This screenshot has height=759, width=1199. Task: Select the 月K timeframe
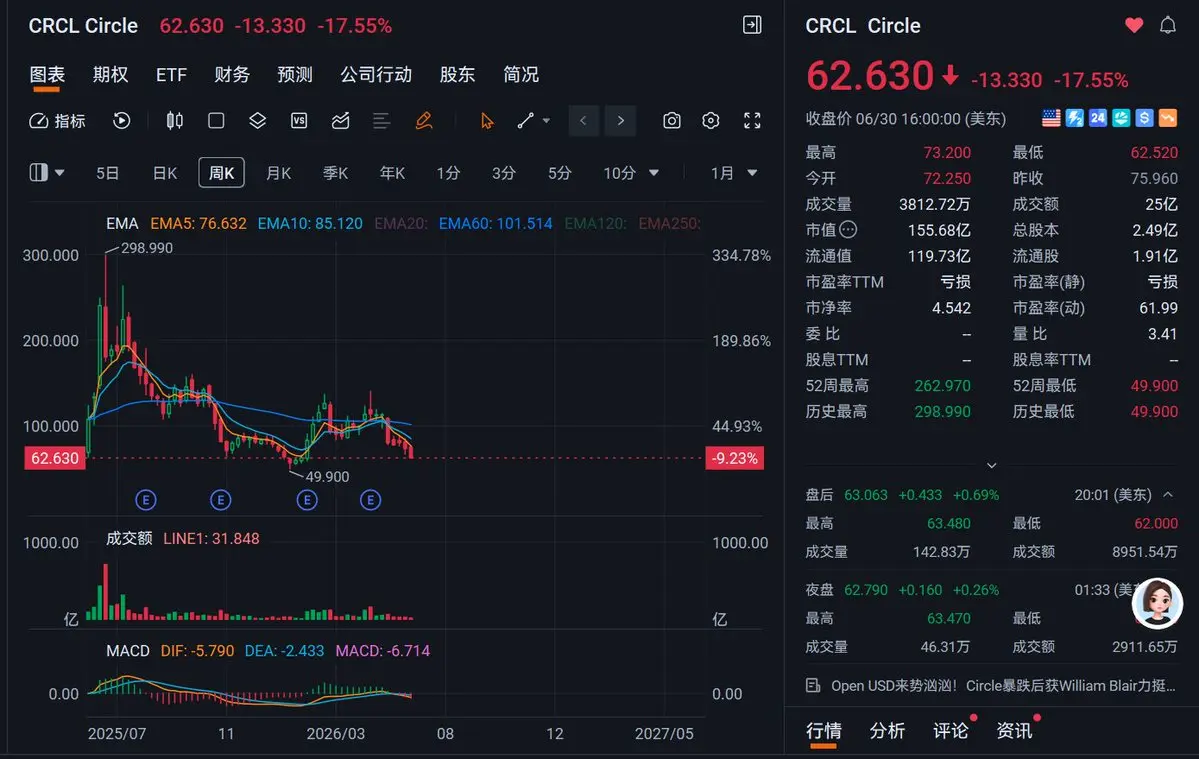tap(278, 173)
